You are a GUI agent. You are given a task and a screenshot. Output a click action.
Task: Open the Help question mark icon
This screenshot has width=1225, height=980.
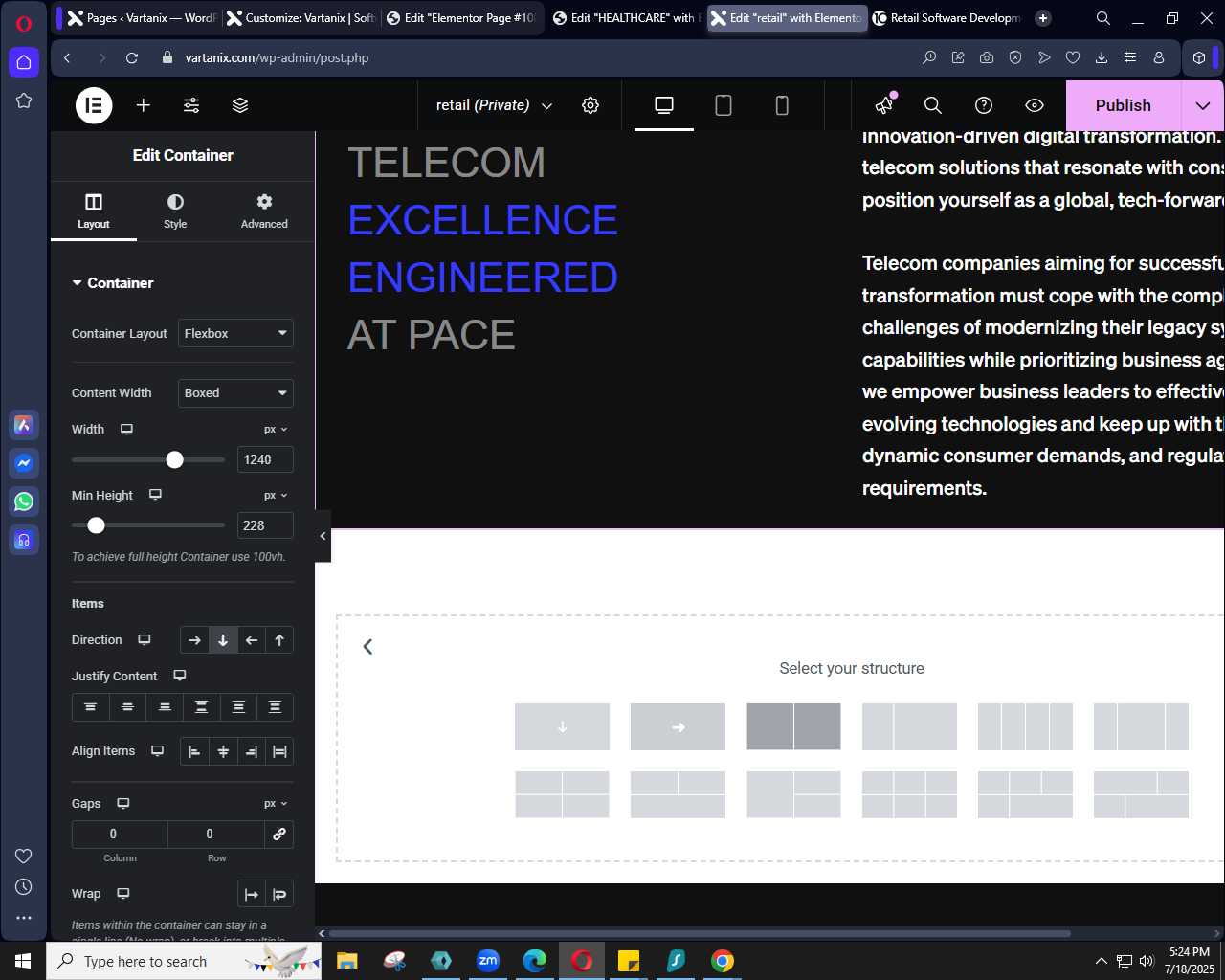point(984,105)
